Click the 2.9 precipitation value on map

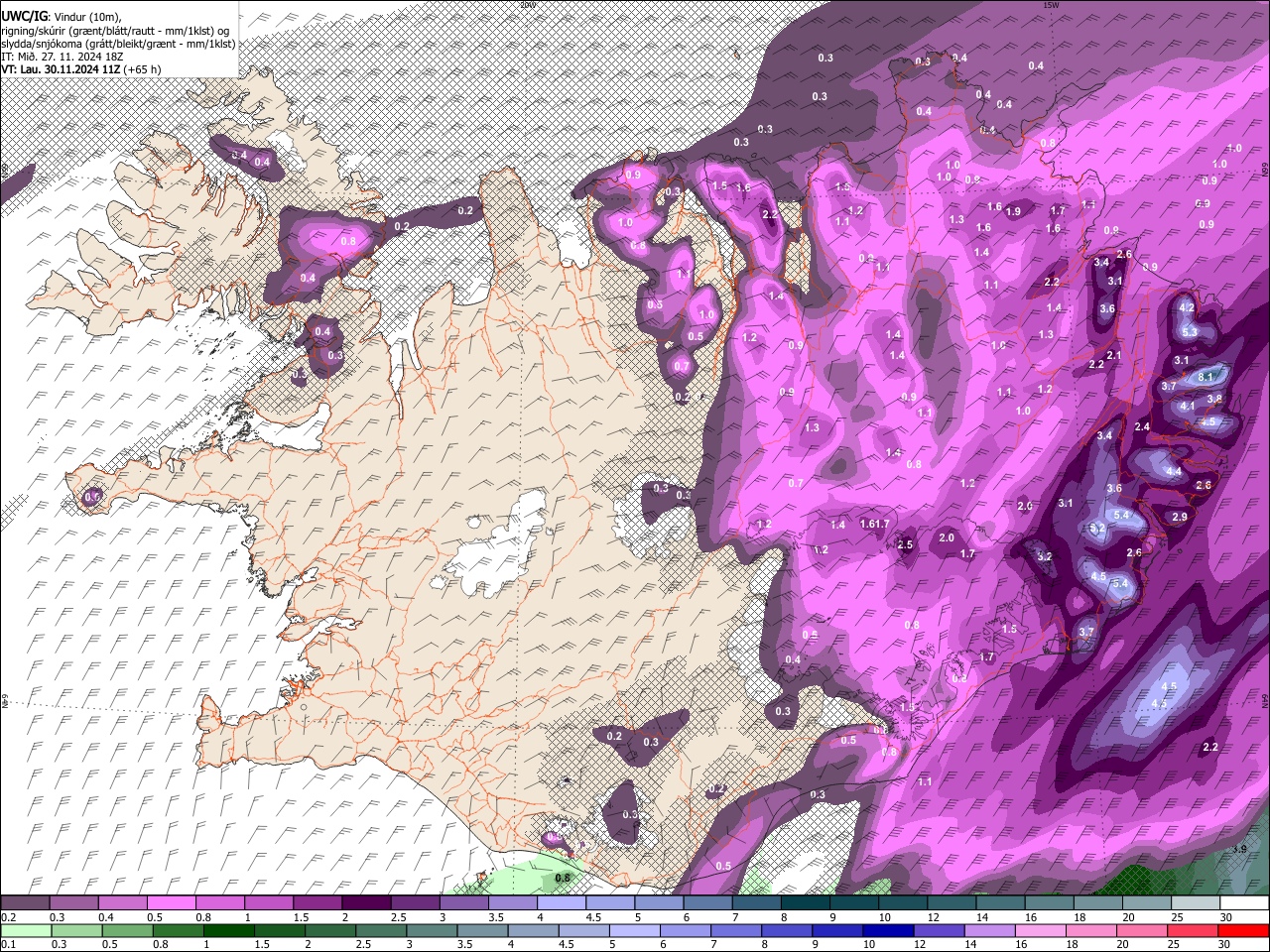coord(1180,518)
